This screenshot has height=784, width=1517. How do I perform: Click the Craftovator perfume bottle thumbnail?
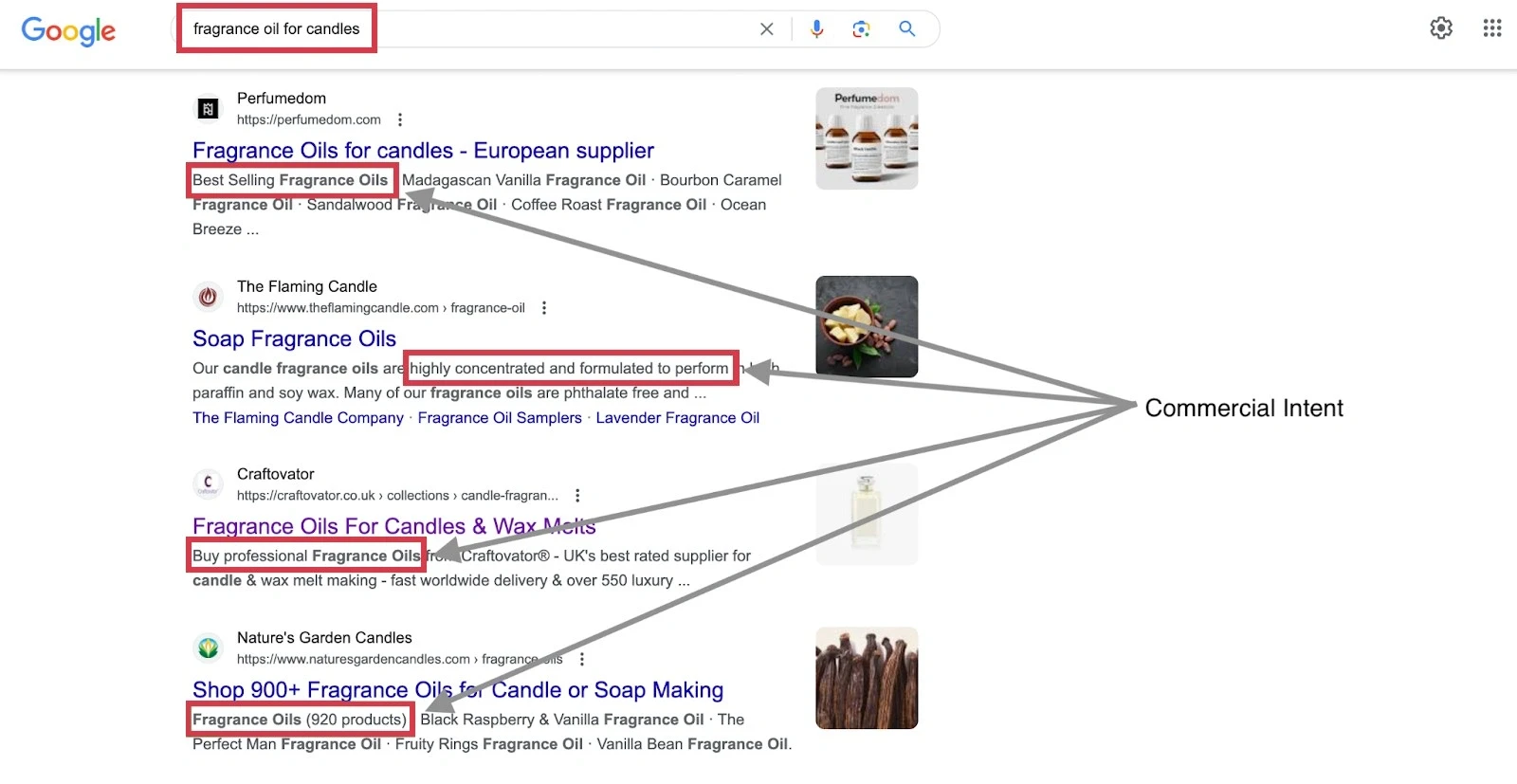click(x=867, y=514)
